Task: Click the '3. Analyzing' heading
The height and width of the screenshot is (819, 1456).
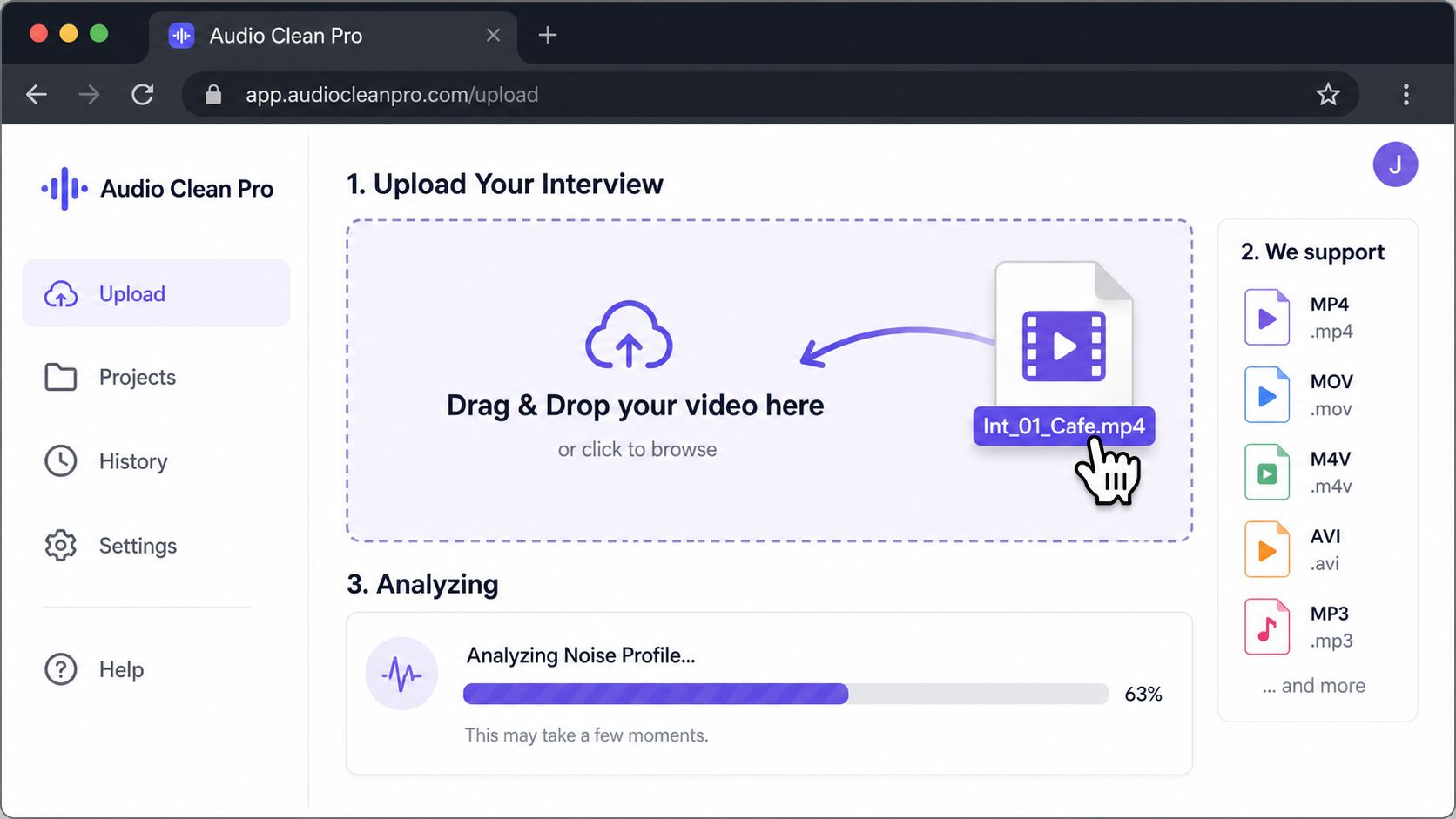Action: [423, 584]
